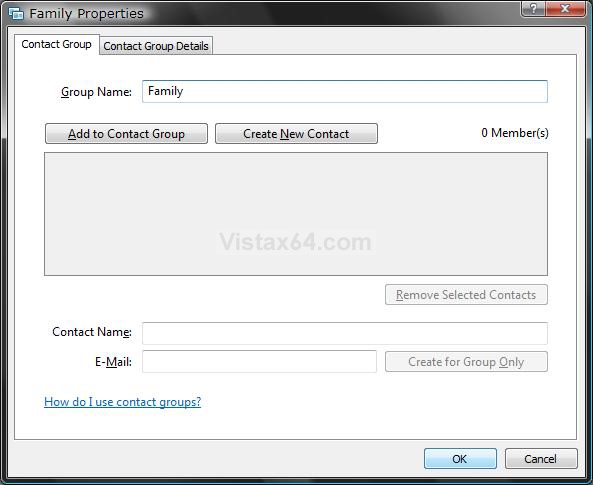The width and height of the screenshot is (593, 485).
Task: Click the Create New Contact button
Action: click(x=296, y=134)
